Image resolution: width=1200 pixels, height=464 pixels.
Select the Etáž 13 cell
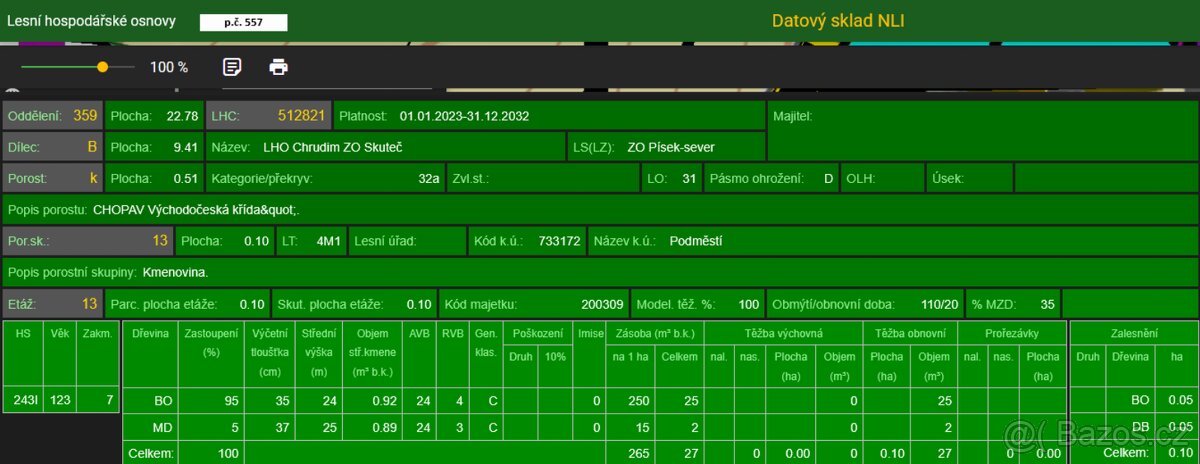(x=52, y=304)
